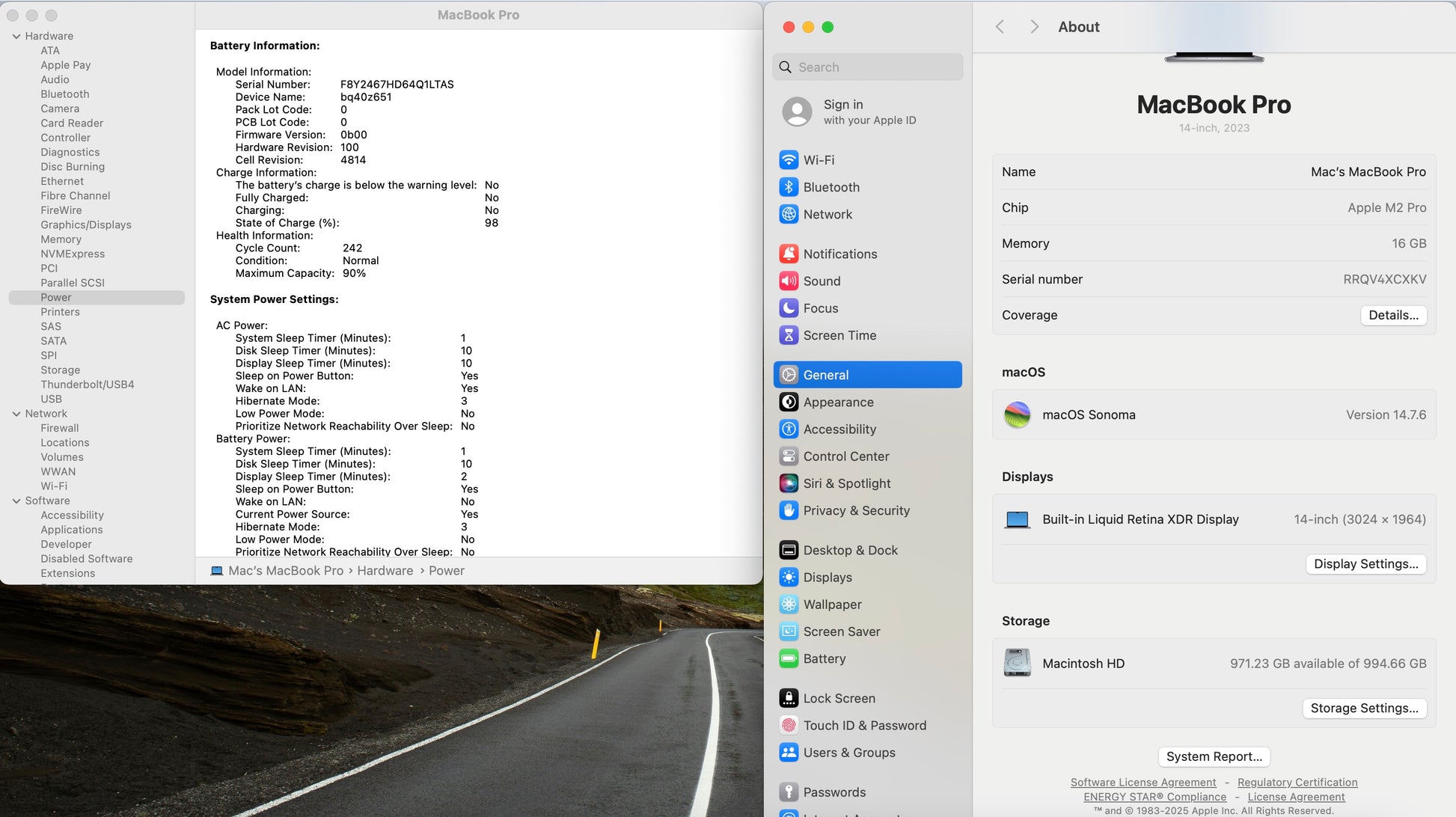The height and width of the screenshot is (817, 1456).
Task: Go back with the left chevron
Action: (1000, 27)
